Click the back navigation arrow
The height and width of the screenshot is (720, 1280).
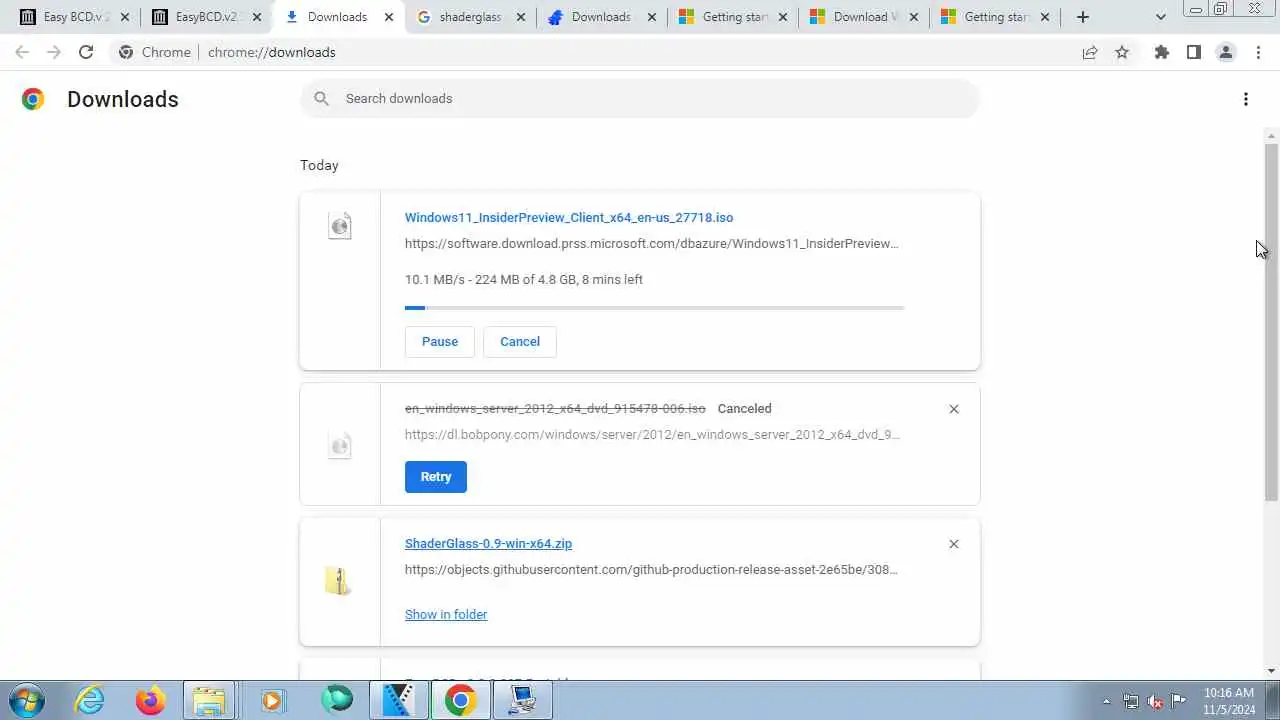click(x=22, y=52)
